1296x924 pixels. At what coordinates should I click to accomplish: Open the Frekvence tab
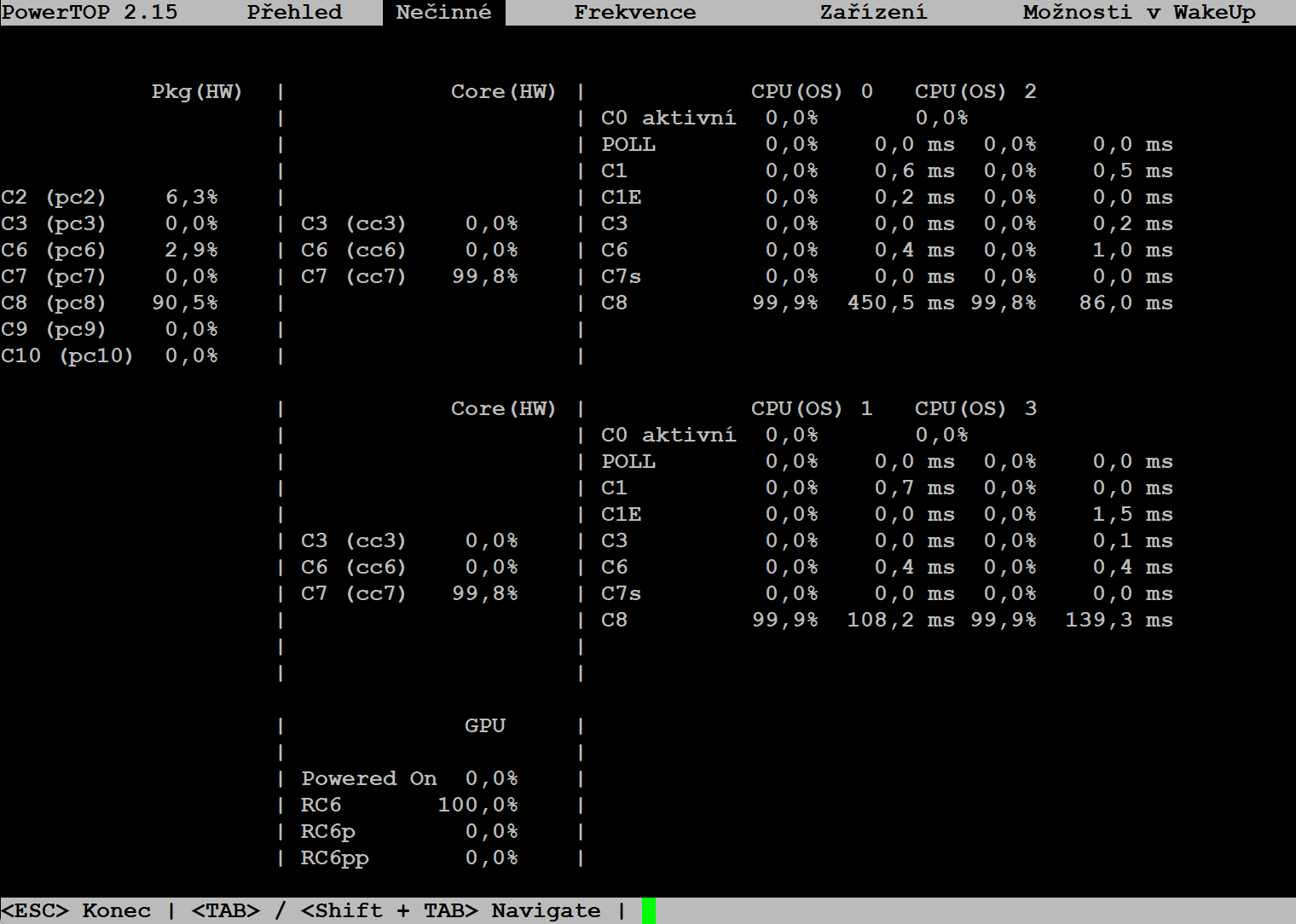click(x=634, y=13)
